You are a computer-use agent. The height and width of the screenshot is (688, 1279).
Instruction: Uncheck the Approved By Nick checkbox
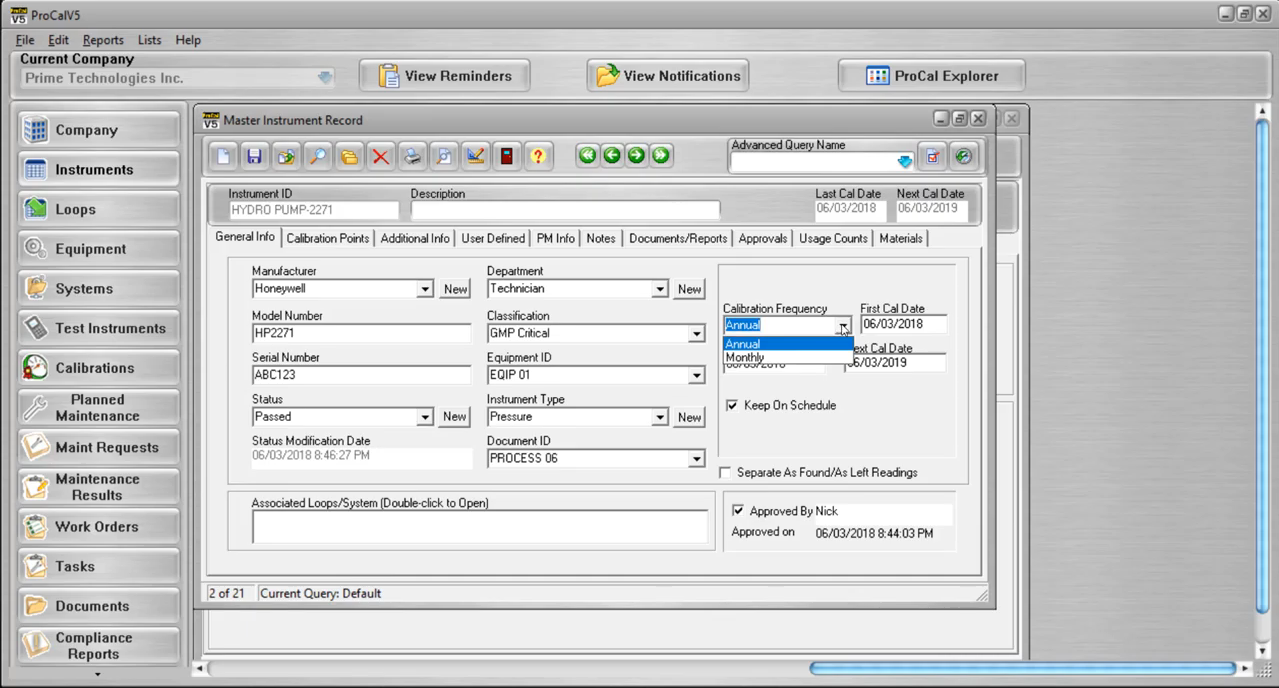pyautogui.click(x=738, y=511)
